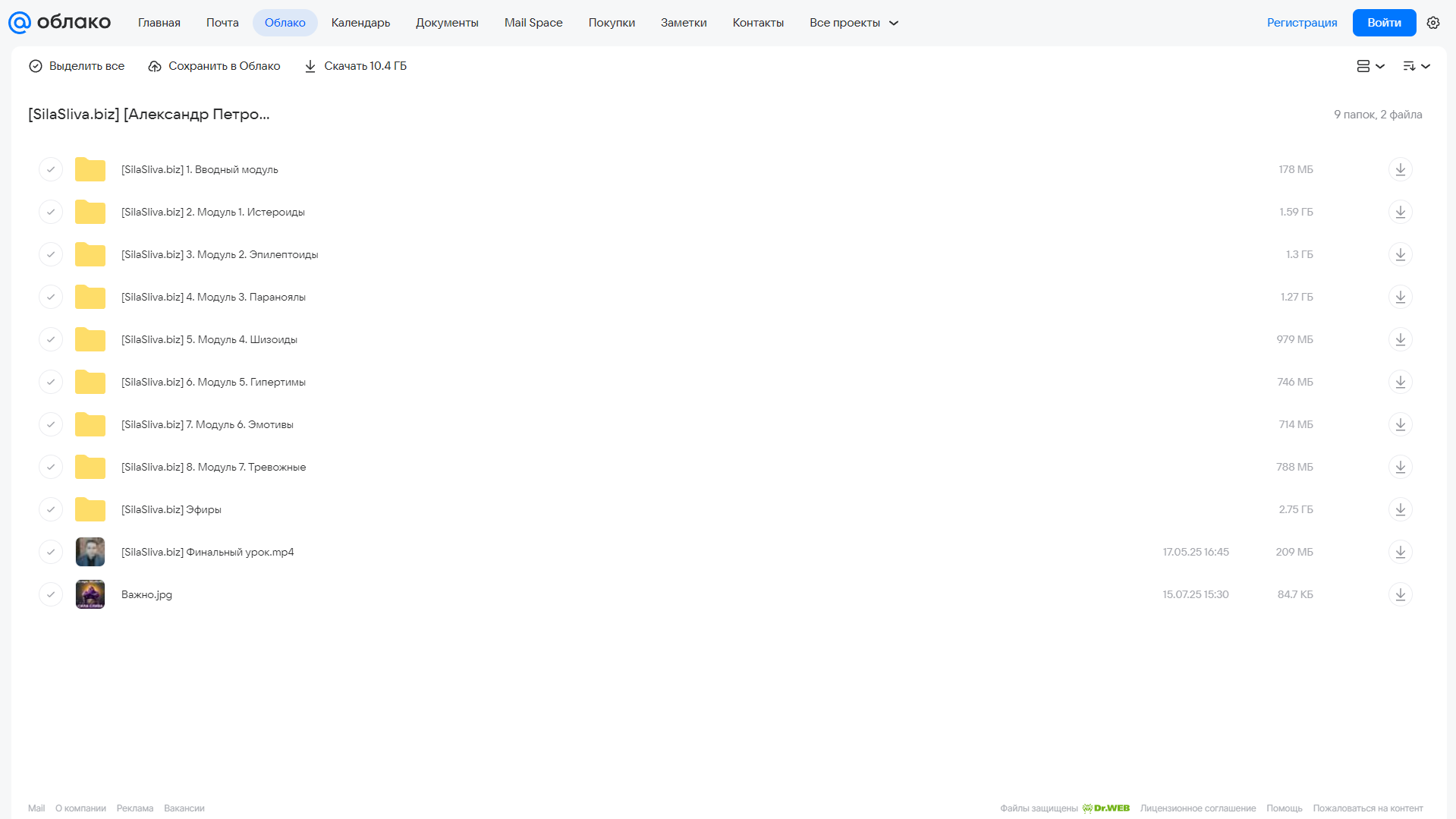Click download icon for Финальный урок.mp4
This screenshot has height=819, width=1456.
coord(1400,552)
